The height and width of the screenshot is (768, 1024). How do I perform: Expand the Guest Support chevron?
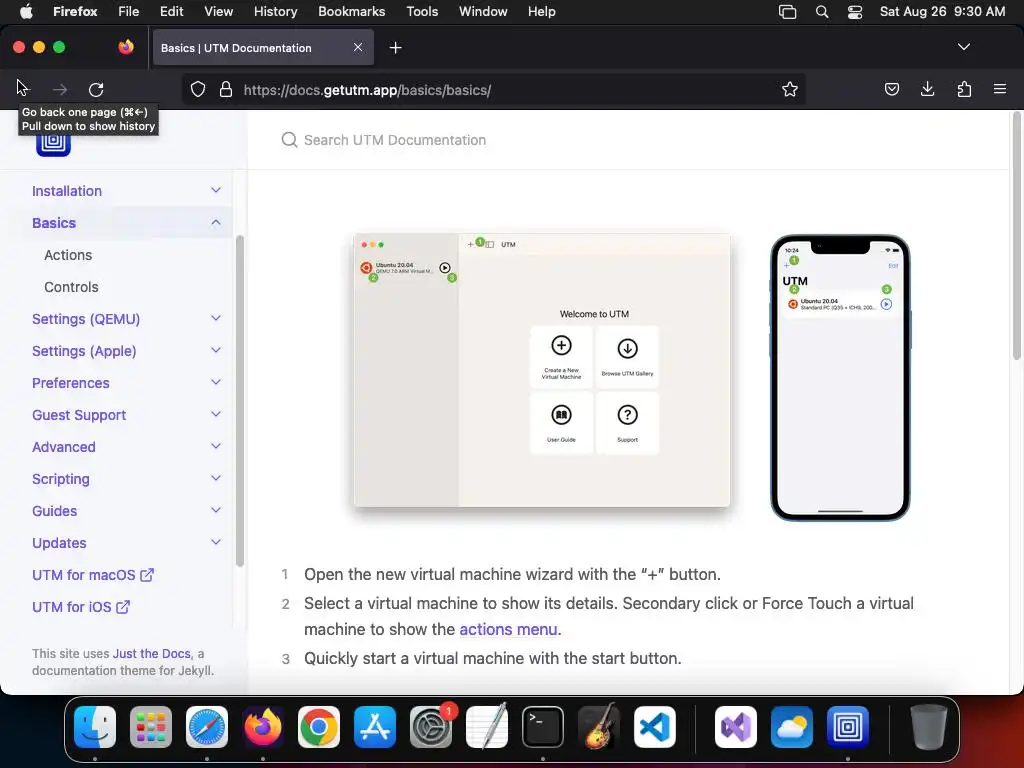[216, 414]
